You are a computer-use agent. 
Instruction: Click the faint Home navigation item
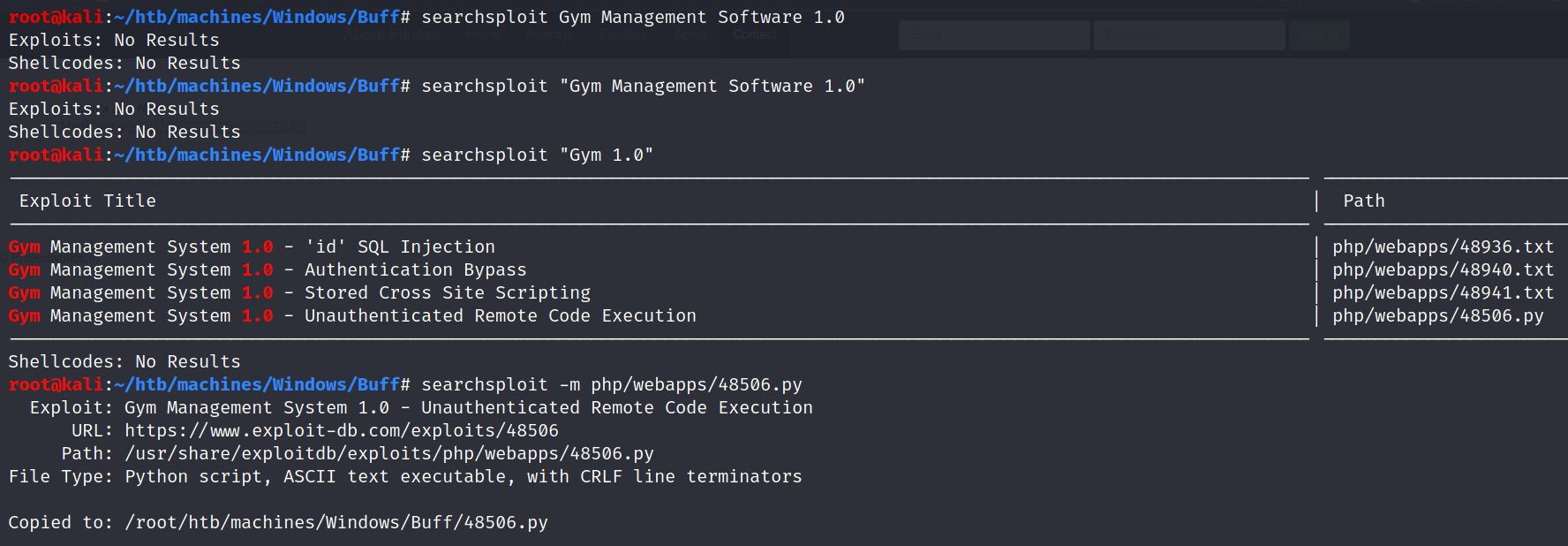pos(483,34)
